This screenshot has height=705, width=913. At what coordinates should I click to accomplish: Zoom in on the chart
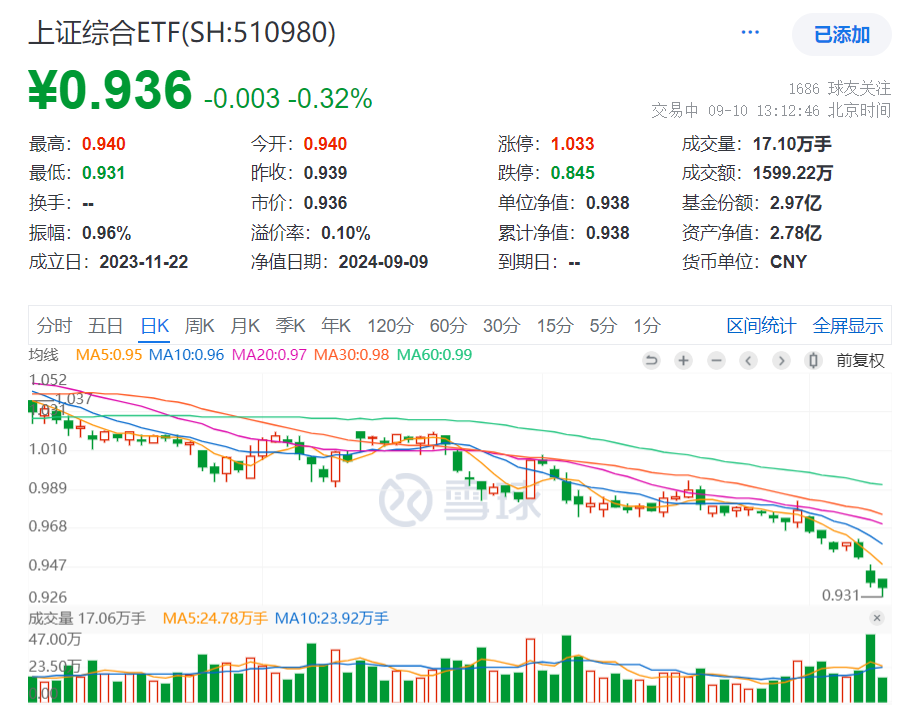click(683, 360)
